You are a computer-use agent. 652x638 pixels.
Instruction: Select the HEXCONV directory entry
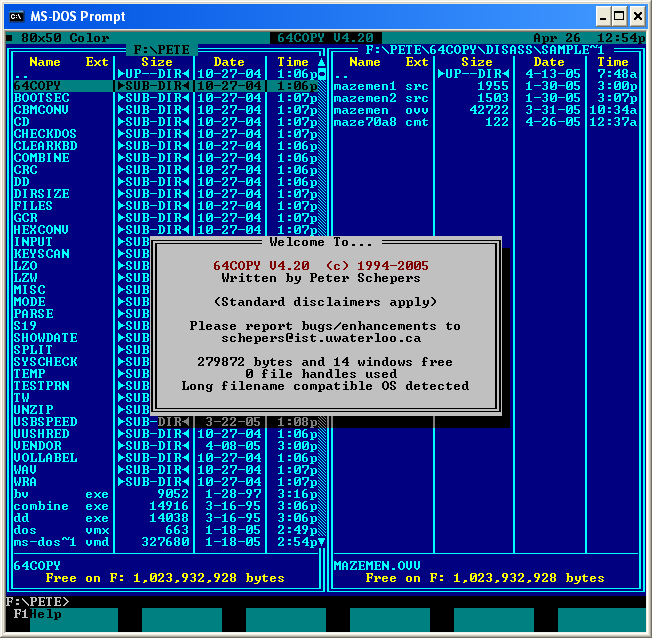pos(165,230)
